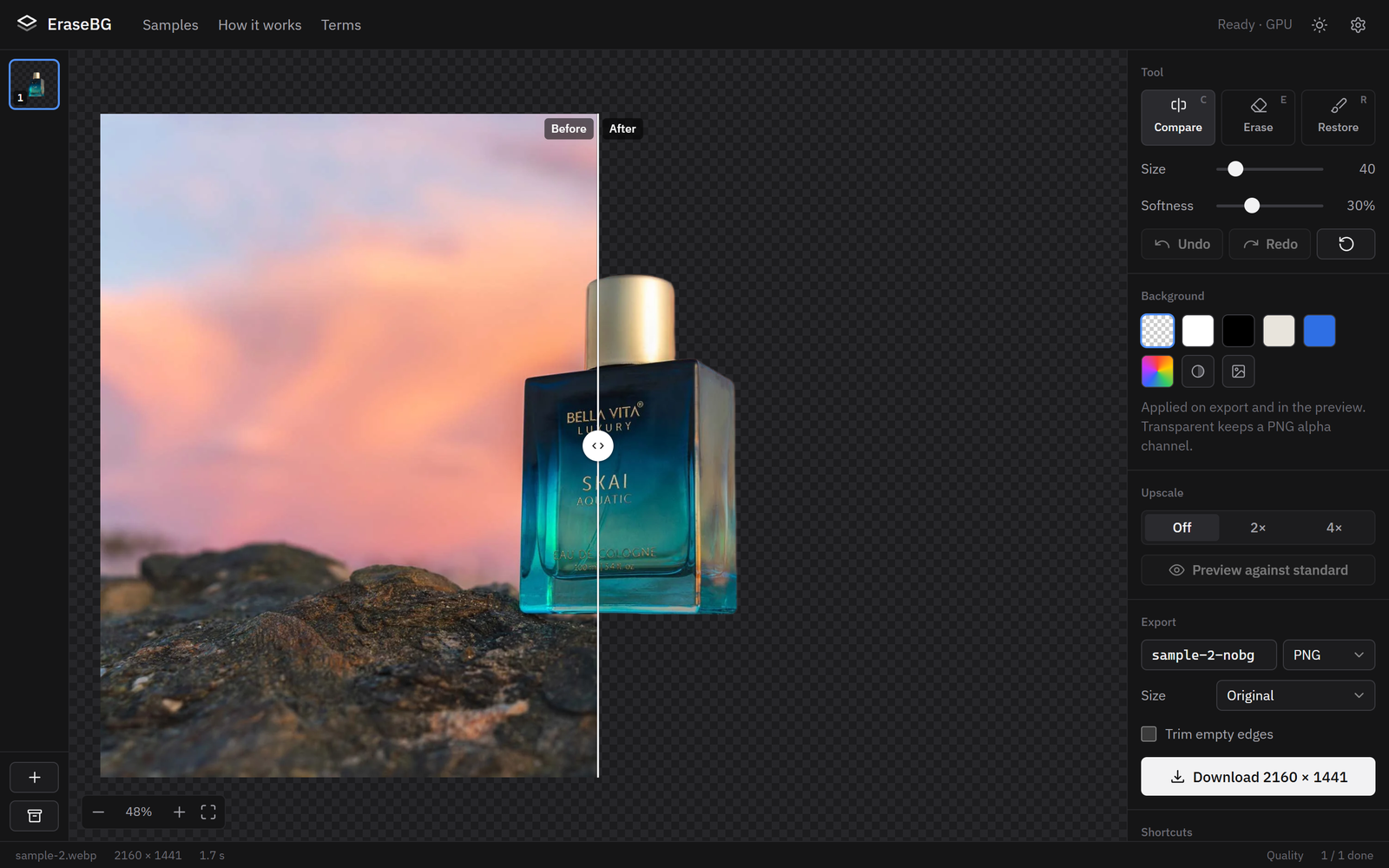Click the archive box icon in the sidebar
1389x868 pixels.
(x=34, y=816)
